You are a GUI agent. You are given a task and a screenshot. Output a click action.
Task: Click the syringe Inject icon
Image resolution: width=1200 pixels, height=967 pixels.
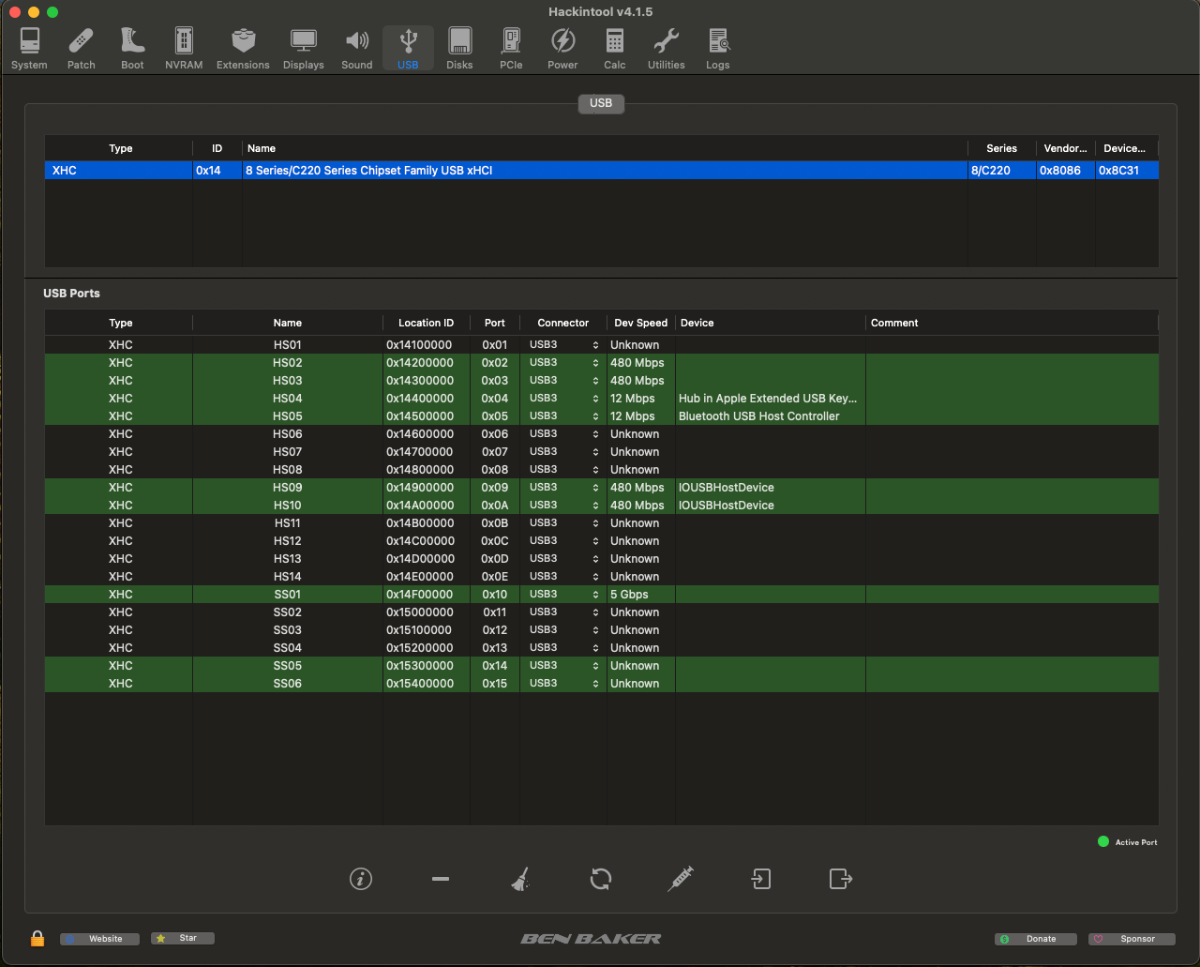pyautogui.click(x=680, y=879)
